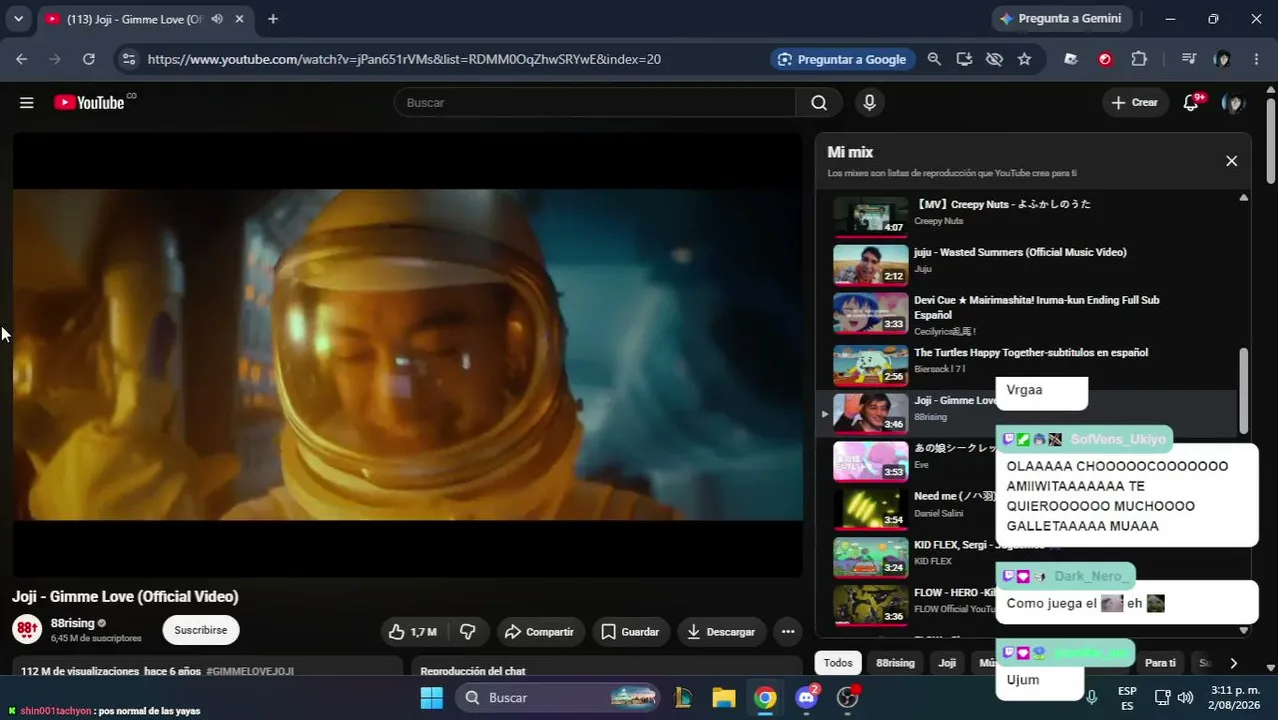Viewport: 1278px width, 720px height.
Task: Open the Roblox browser extension icon
Action: 1071,59
